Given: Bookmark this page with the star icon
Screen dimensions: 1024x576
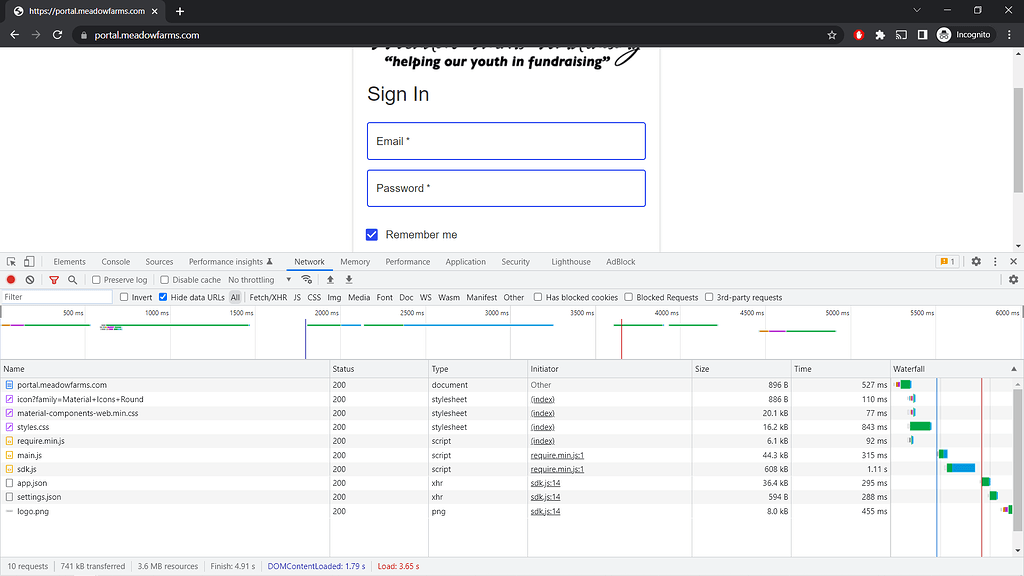Looking at the screenshot, I should pyautogui.click(x=831, y=35).
